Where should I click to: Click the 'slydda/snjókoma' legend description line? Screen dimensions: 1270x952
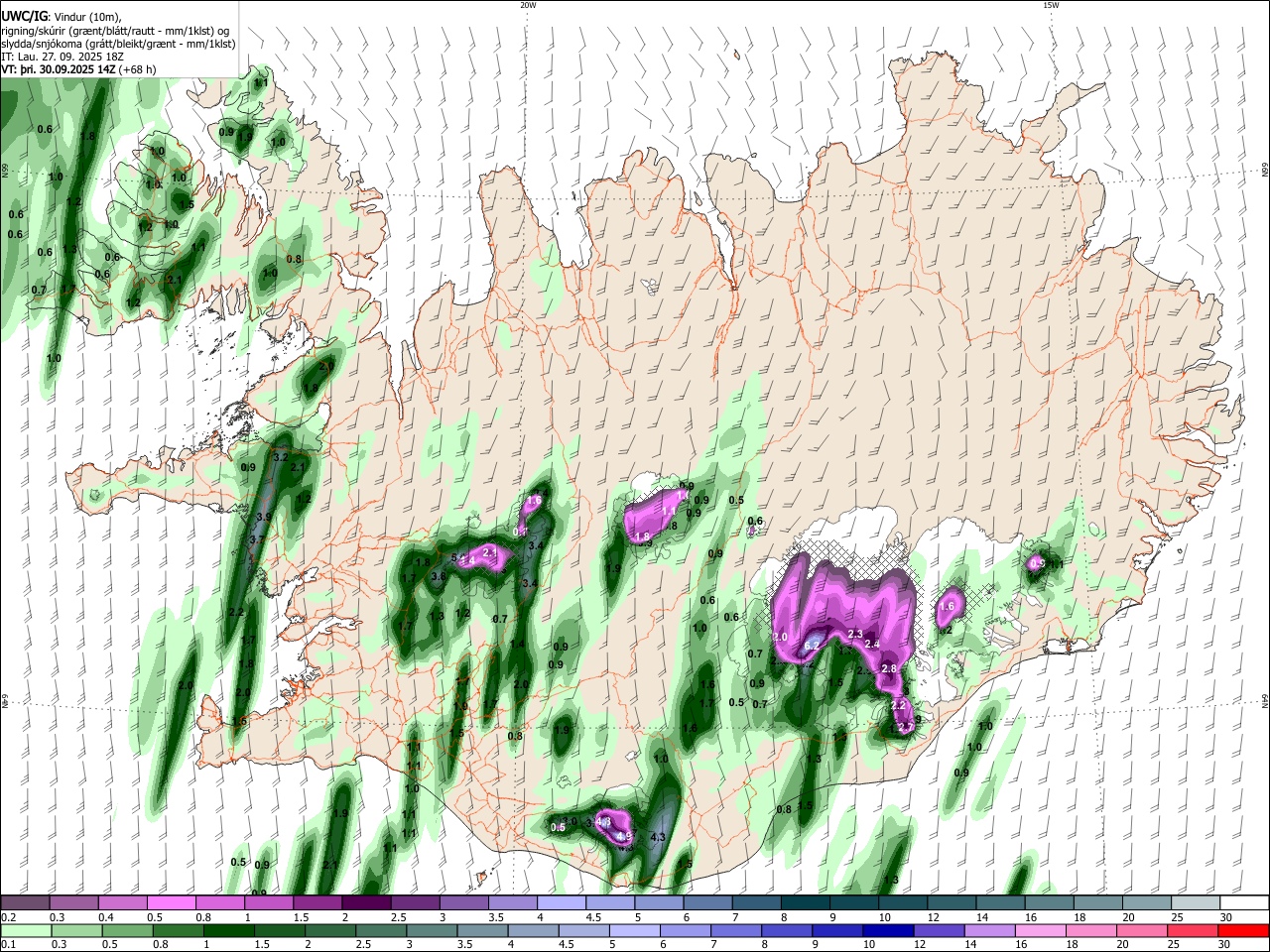tap(118, 44)
